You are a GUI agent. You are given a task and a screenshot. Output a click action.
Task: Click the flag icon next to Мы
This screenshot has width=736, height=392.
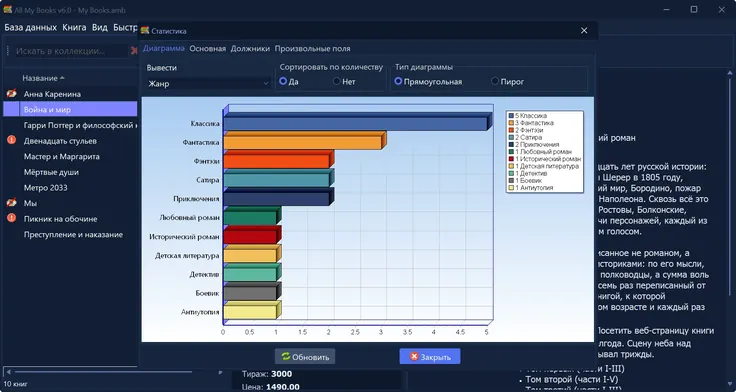[x=12, y=202]
